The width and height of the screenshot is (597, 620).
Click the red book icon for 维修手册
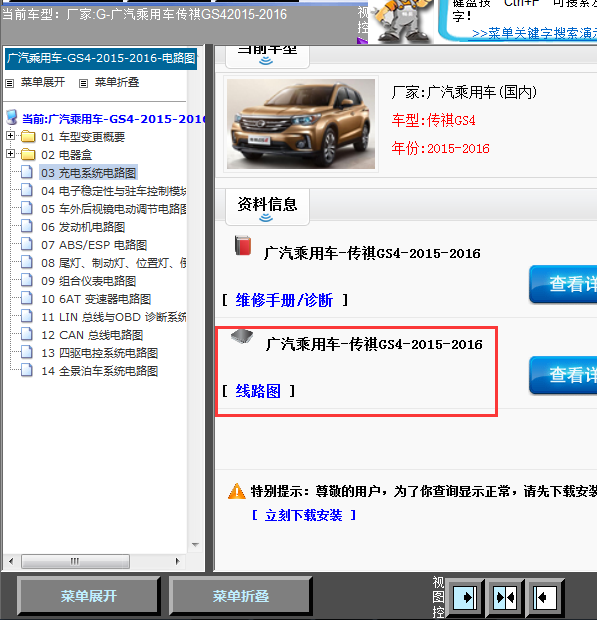[x=243, y=246]
